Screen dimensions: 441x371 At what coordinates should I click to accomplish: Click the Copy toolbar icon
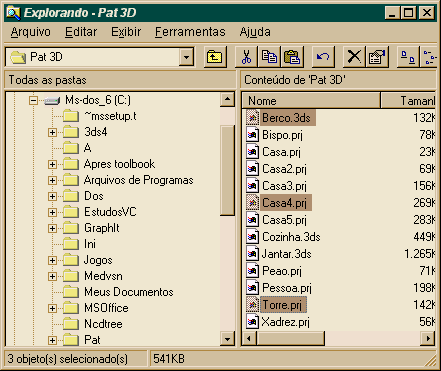click(x=269, y=57)
